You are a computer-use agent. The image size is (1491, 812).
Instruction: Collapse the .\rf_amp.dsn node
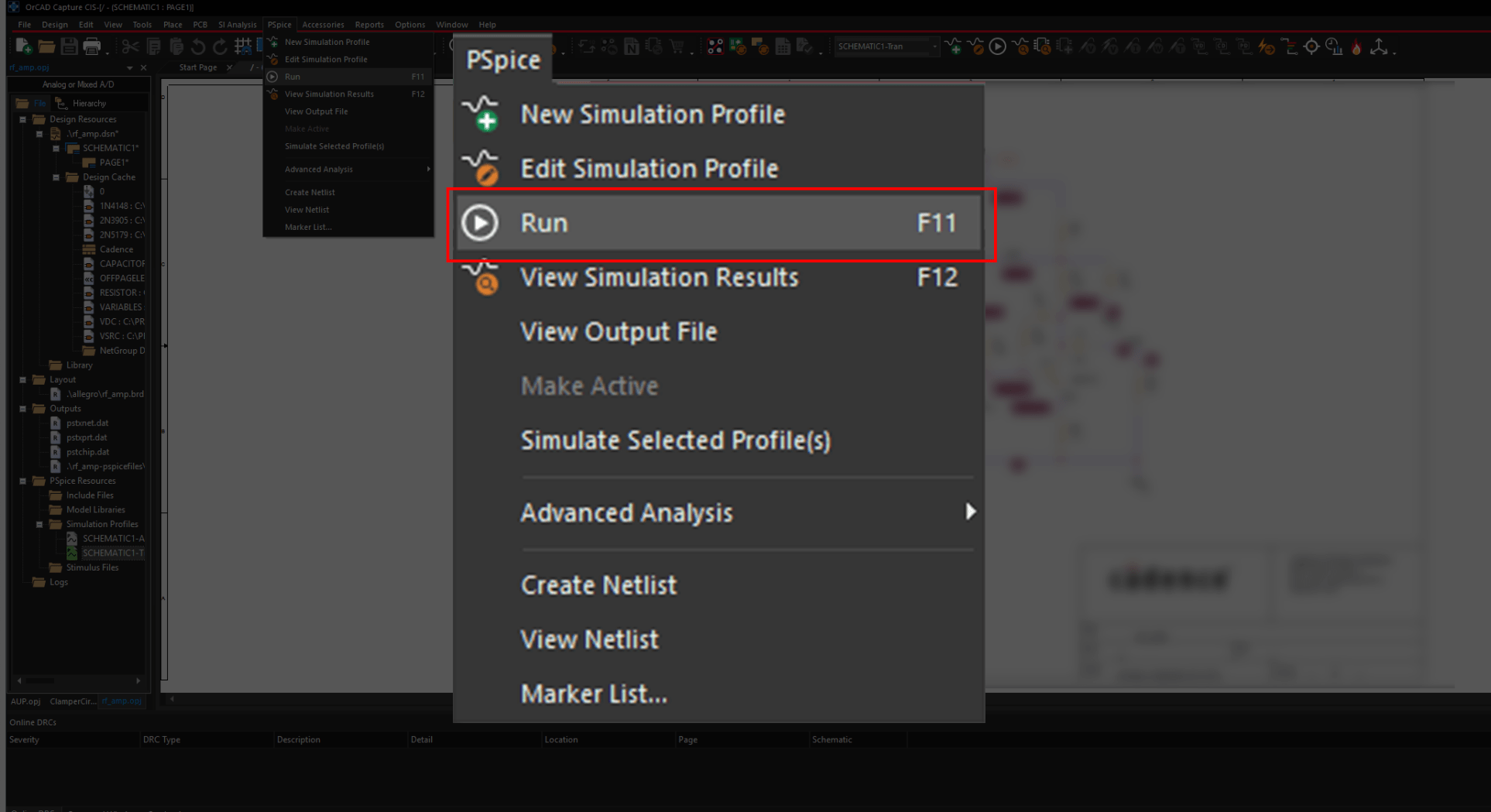[39, 134]
